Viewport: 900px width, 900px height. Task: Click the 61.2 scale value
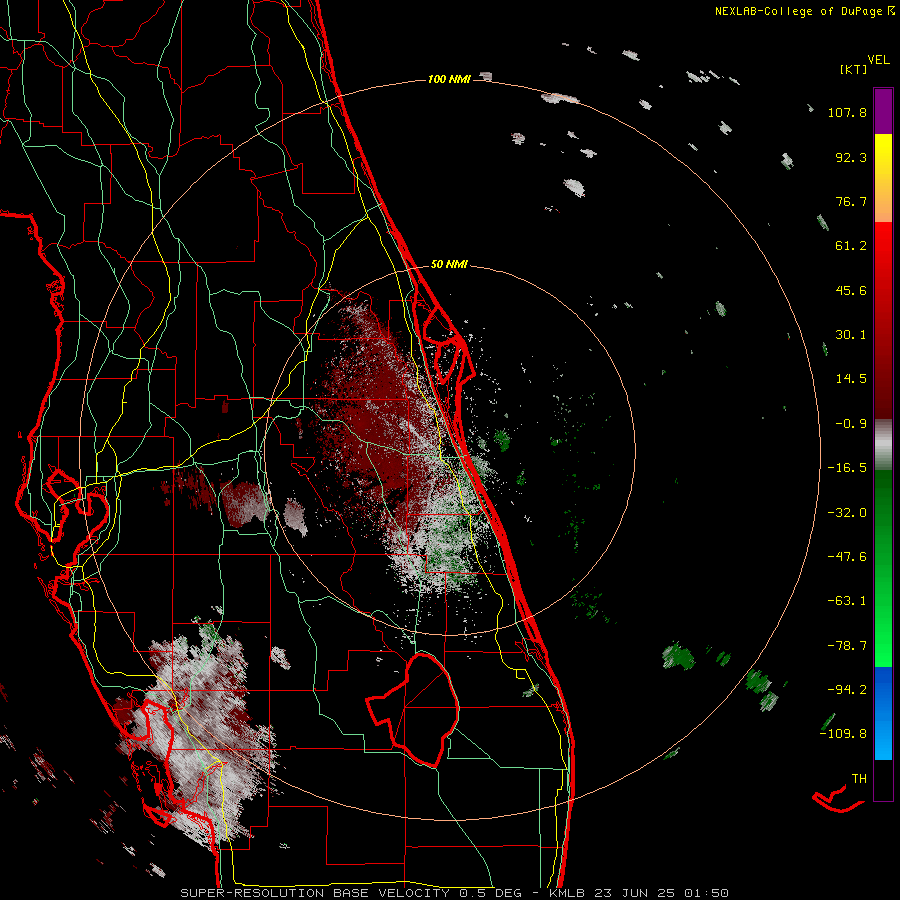(x=851, y=246)
